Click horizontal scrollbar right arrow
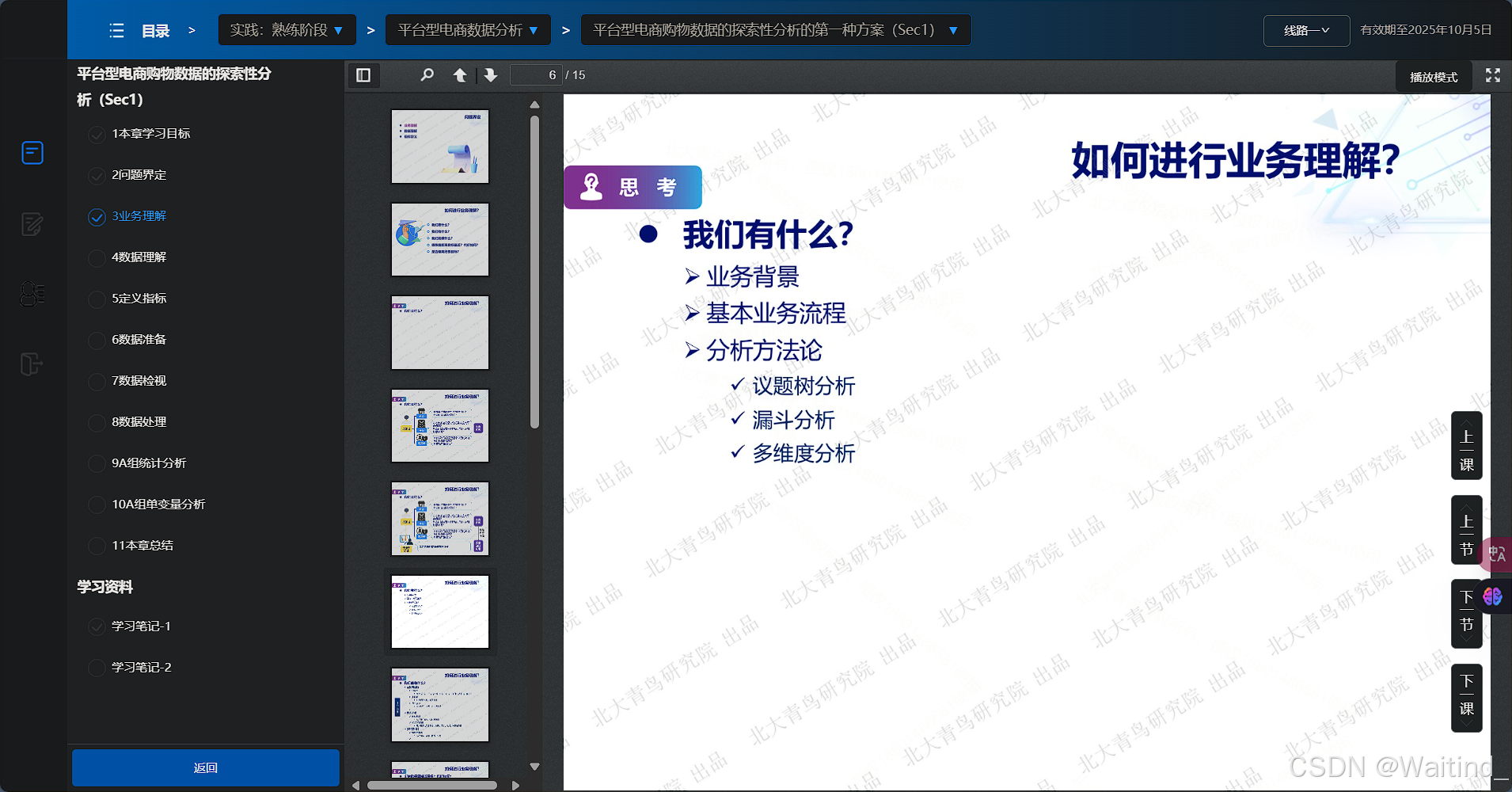 pos(516,786)
